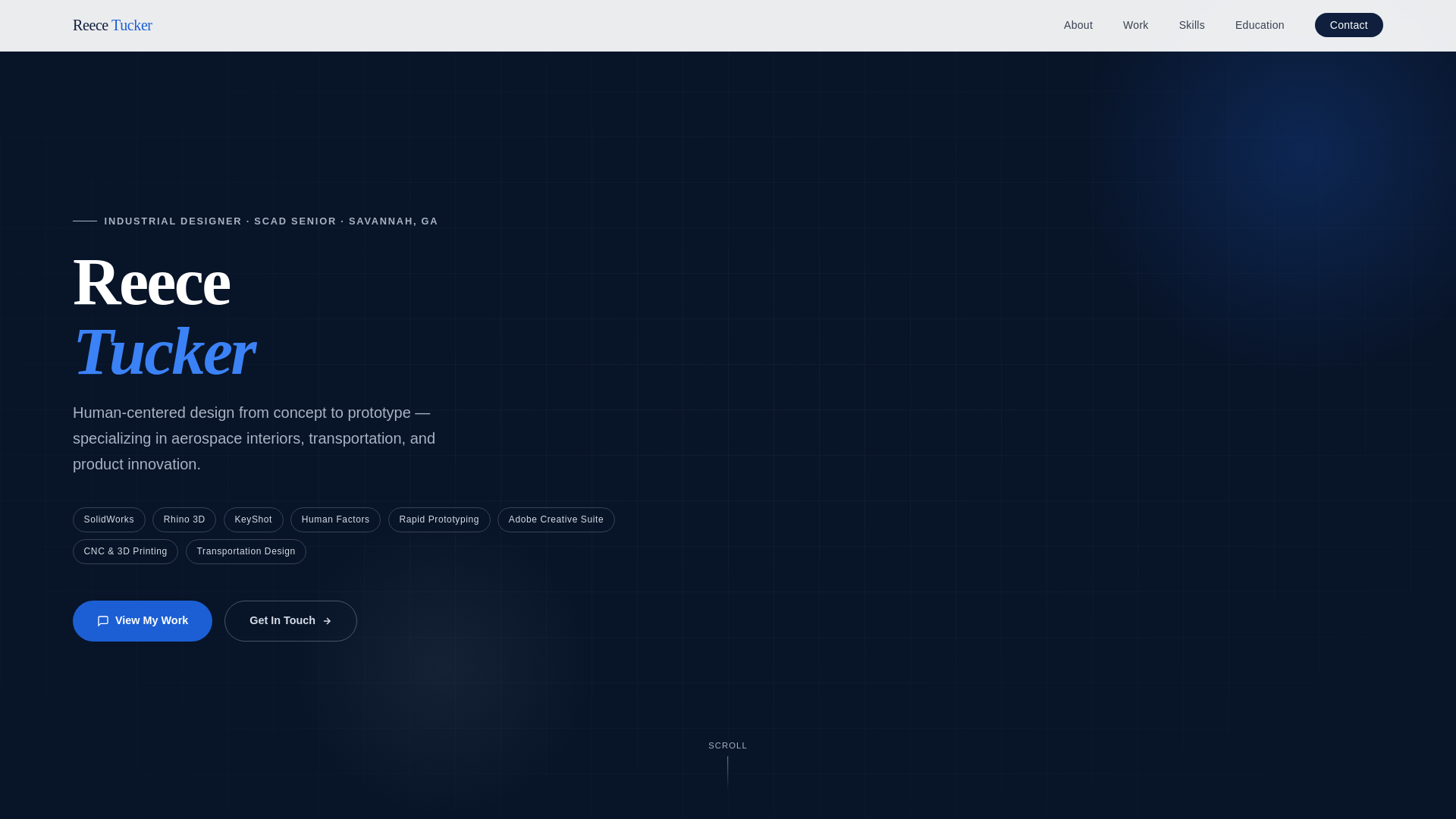This screenshot has height=819, width=1456.
Task: Click the Human Factors tag
Action: click(335, 519)
